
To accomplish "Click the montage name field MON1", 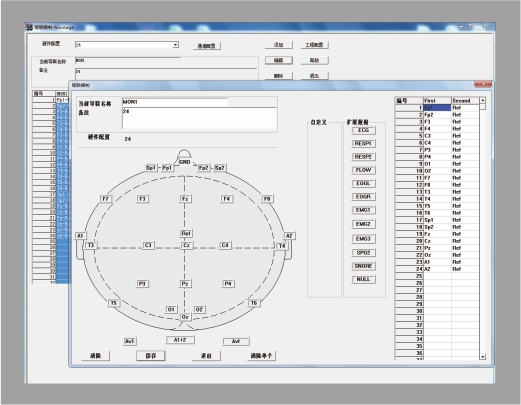I will [175, 102].
